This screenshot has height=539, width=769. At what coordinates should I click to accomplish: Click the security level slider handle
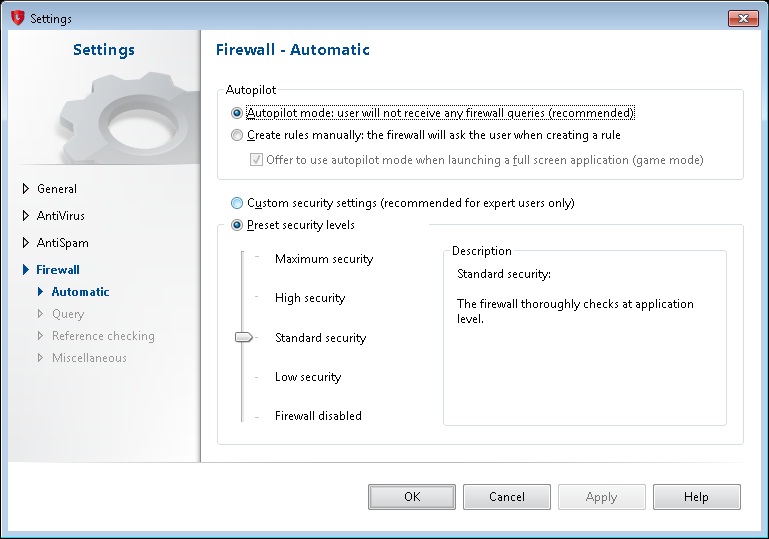tap(244, 338)
